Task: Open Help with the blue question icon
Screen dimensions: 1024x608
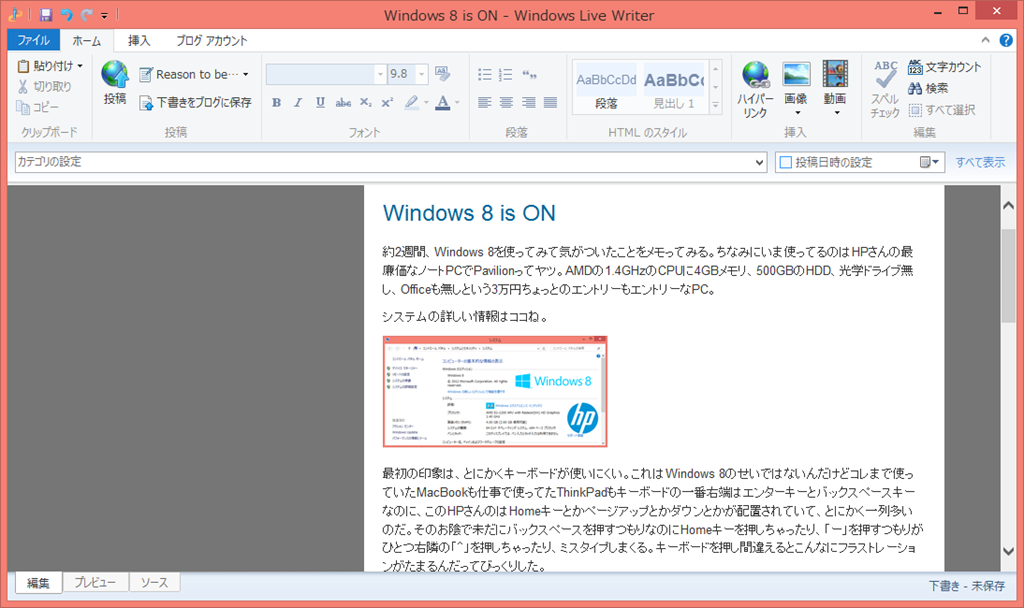Action: click(x=1006, y=40)
